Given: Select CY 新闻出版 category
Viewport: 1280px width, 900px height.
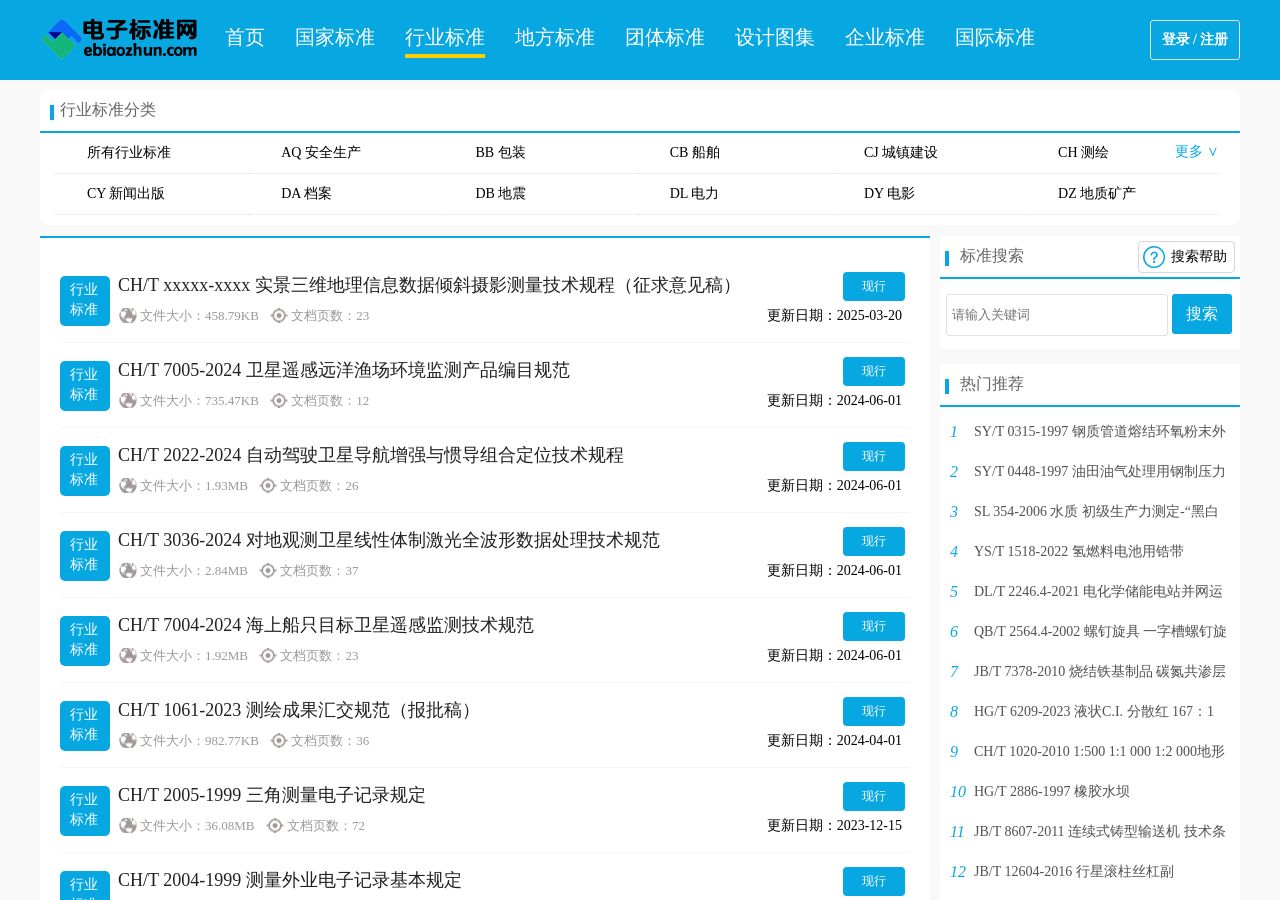Looking at the screenshot, I should [126, 194].
